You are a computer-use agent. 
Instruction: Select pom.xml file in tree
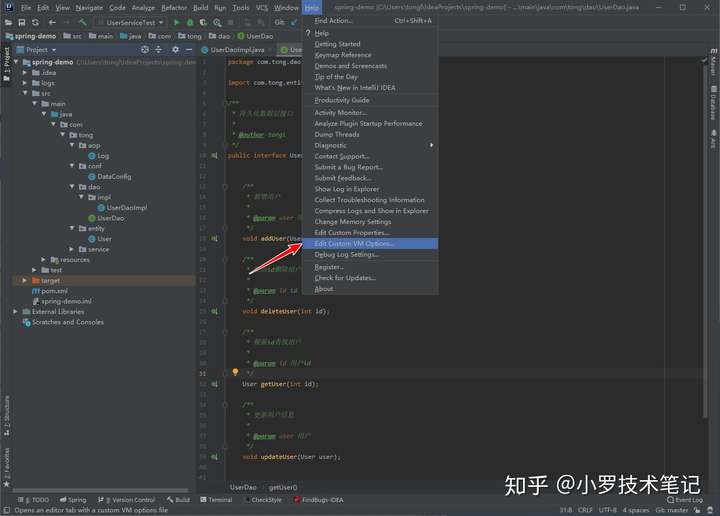pyautogui.click(x=50, y=291)
